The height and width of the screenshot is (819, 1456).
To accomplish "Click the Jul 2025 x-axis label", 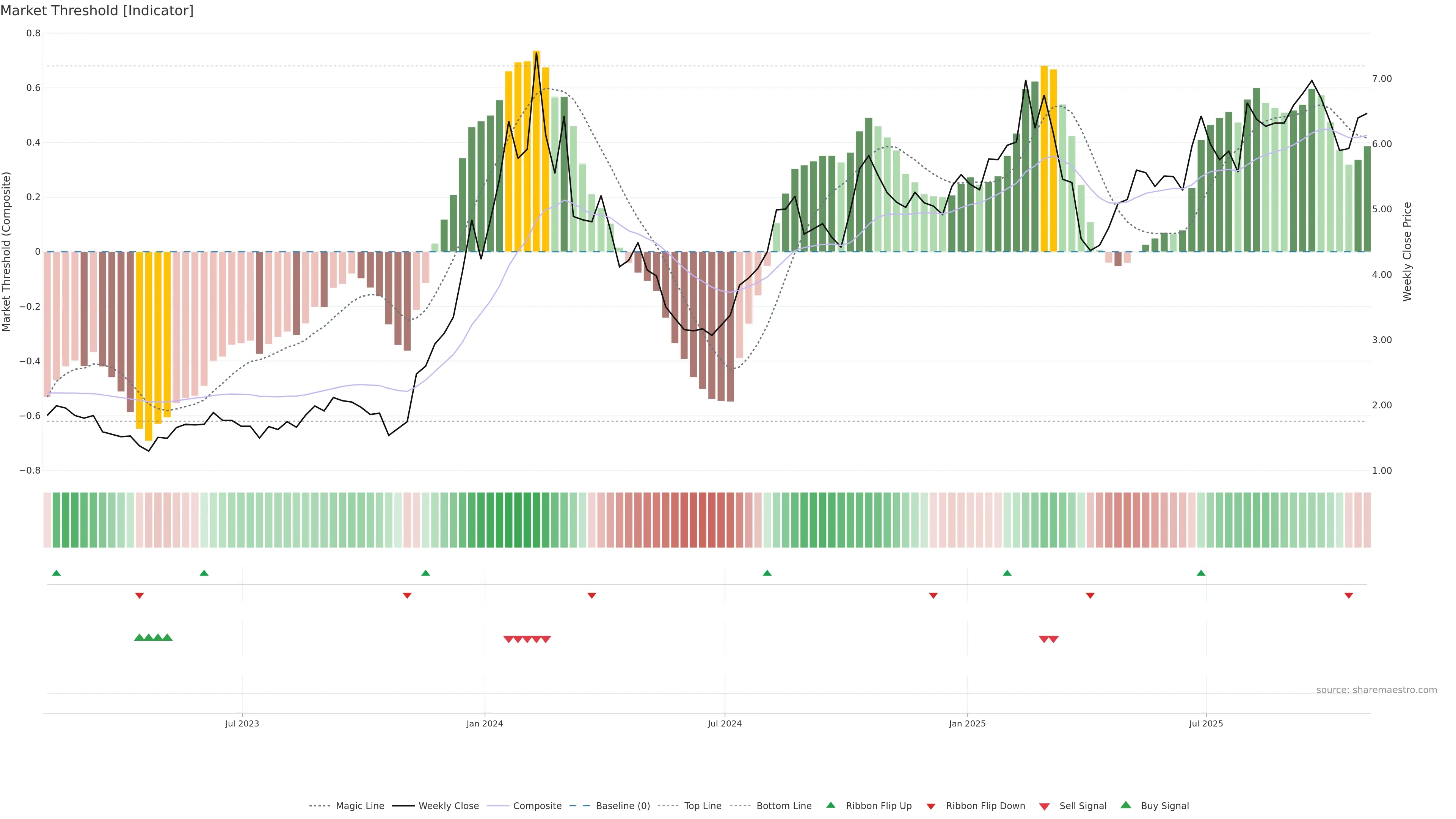I will [x=1206, y=723].
